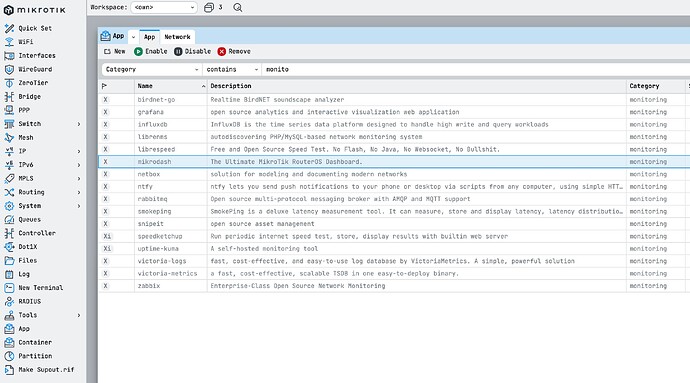Click the Remove button

click(x=234, y=52)
